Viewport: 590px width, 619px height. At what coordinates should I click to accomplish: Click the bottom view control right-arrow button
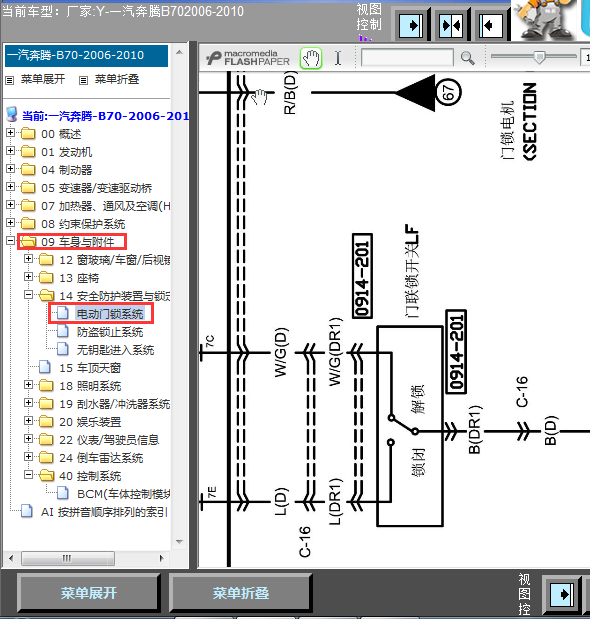[x=562, y=594]
